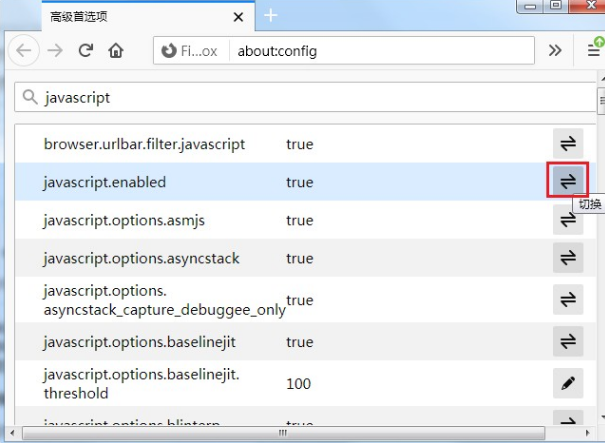Expand the toolbar overflow chevron
Screen dimensions: 605x443
pyautogui.click(x=555, y=50)
